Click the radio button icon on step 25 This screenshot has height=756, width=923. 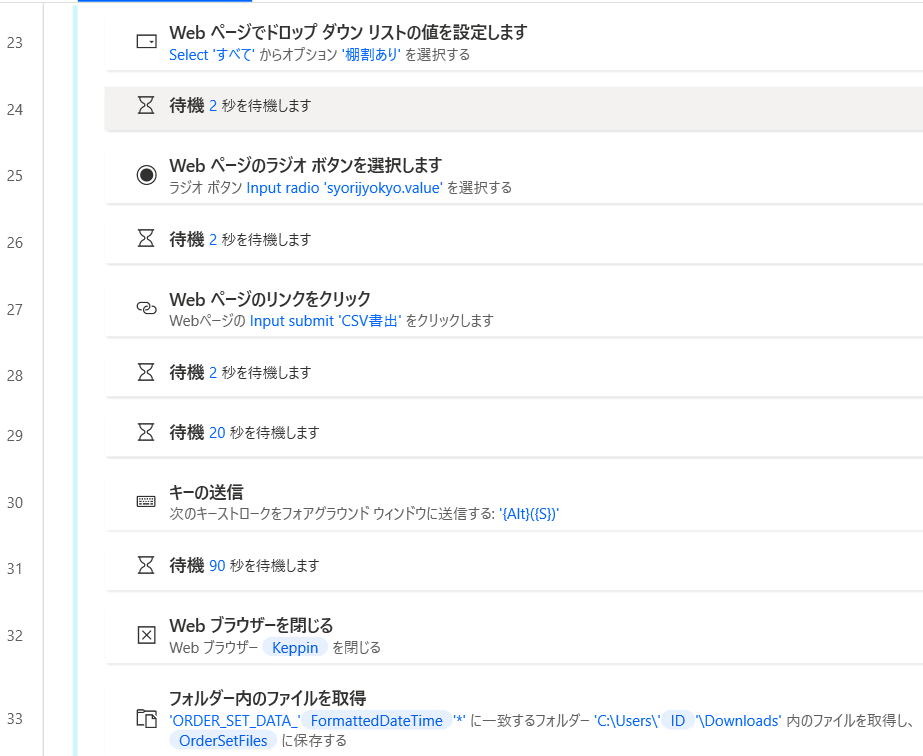(x=147, y=175)
